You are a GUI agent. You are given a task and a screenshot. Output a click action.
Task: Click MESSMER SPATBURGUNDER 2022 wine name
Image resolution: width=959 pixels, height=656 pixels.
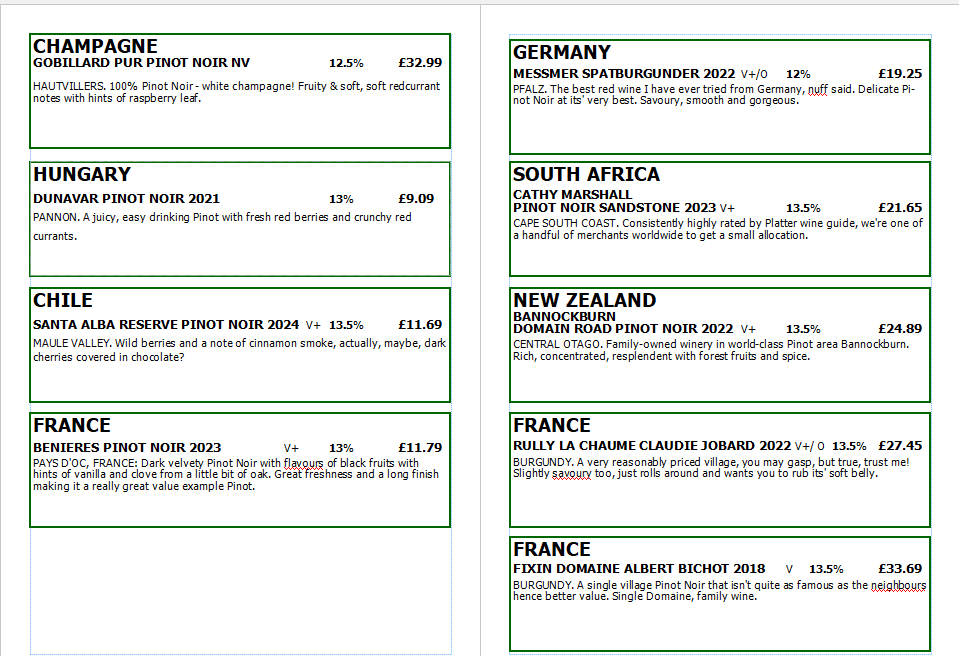(x=624, y=73)
